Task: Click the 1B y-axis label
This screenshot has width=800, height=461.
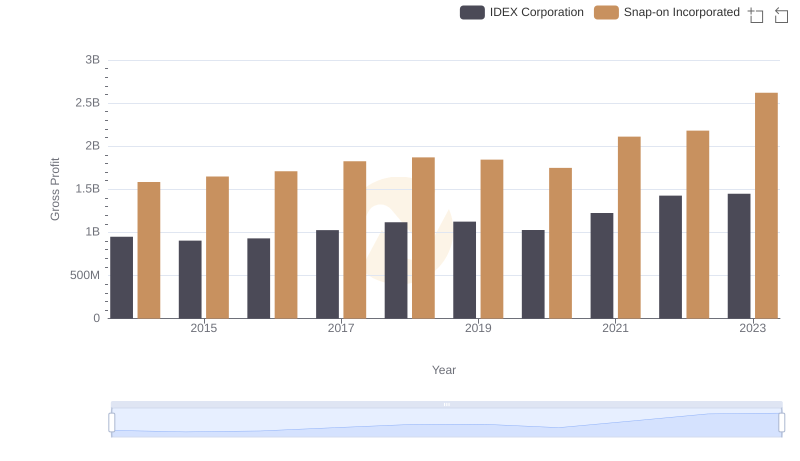Action: click(92, 232)
